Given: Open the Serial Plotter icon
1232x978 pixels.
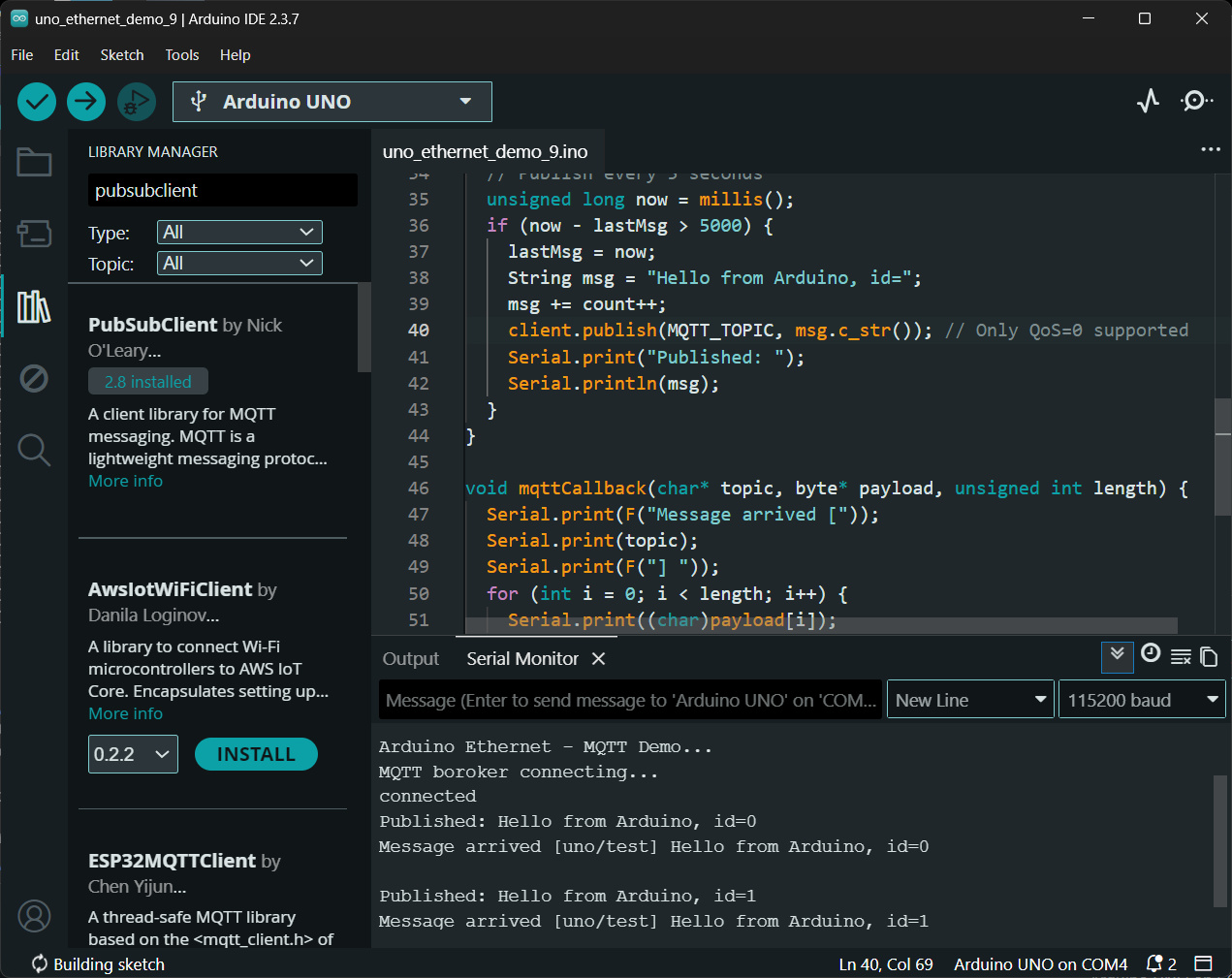Looking at the screenshot, I should pos(1149,102).
